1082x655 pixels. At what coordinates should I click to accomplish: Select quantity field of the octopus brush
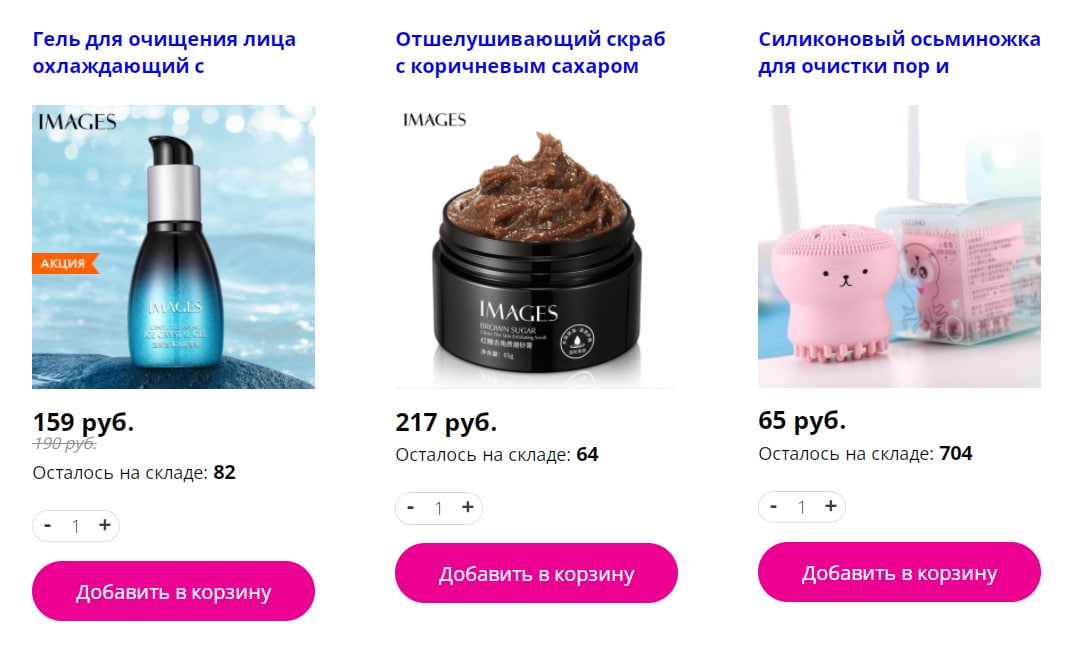(802, 507)
